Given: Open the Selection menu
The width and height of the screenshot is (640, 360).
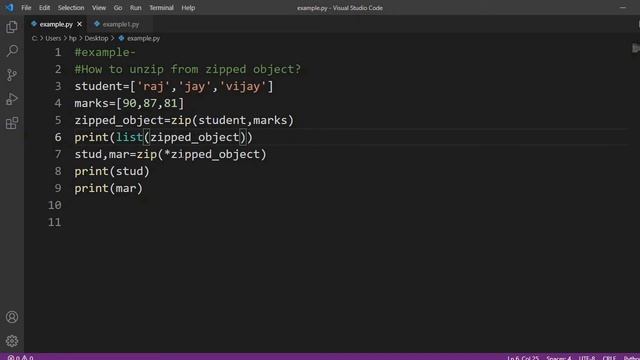Looking at the screenshot, I should coord(71,8).
